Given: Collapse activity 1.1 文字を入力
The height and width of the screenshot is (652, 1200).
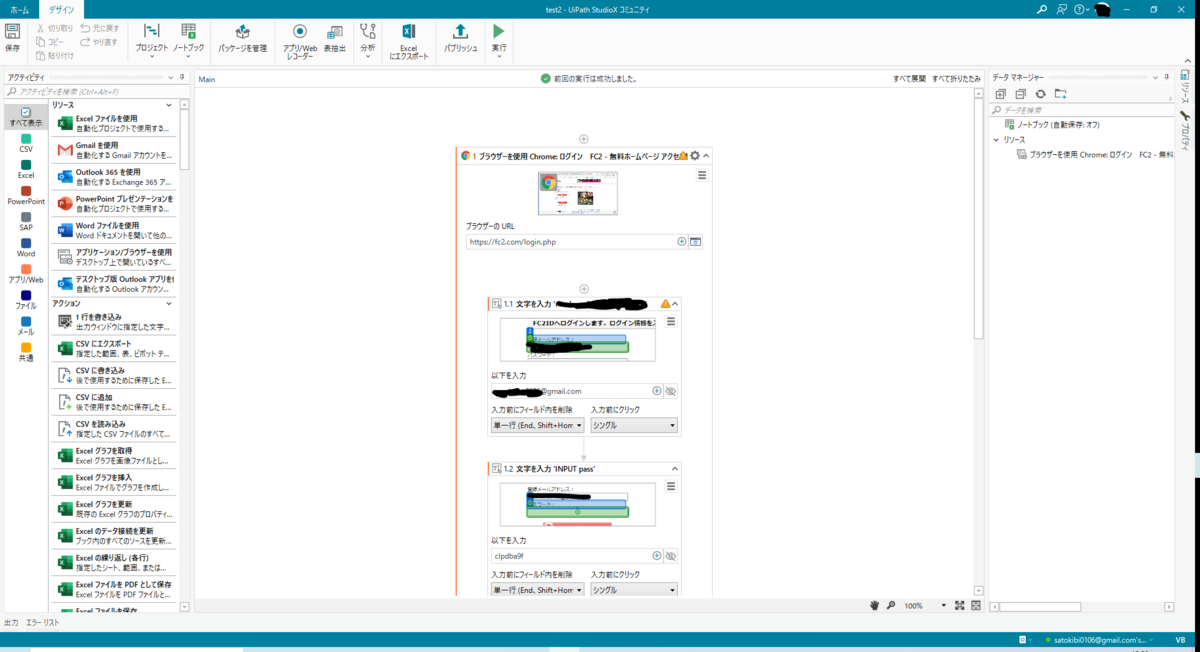Looking at the screenshot, I should [x=675, y=303].
